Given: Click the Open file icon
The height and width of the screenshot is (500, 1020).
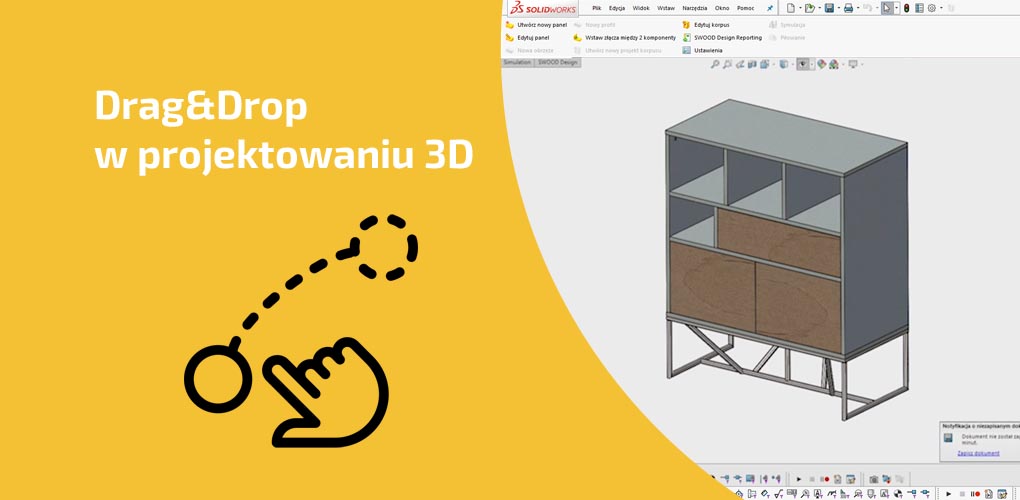Looking at the screenshot, I should (x=809, y=8).
